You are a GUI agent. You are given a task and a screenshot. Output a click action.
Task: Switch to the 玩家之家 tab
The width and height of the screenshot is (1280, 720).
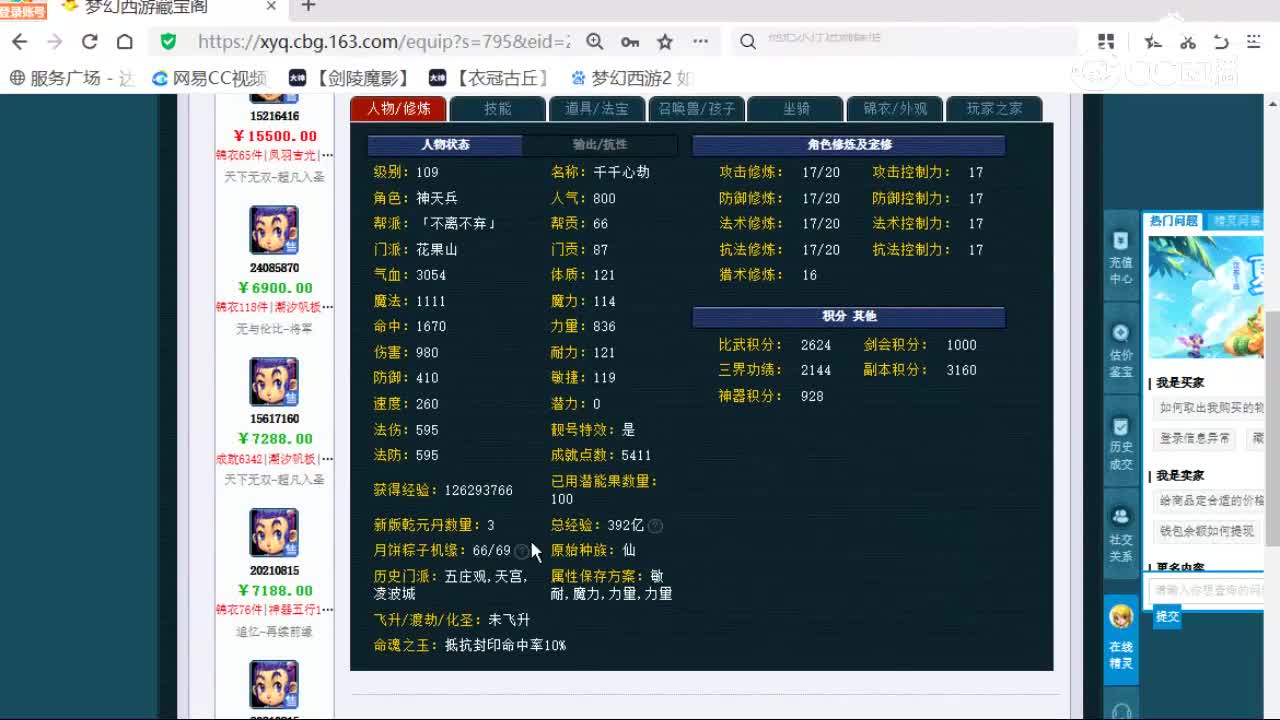pos(993,109)
